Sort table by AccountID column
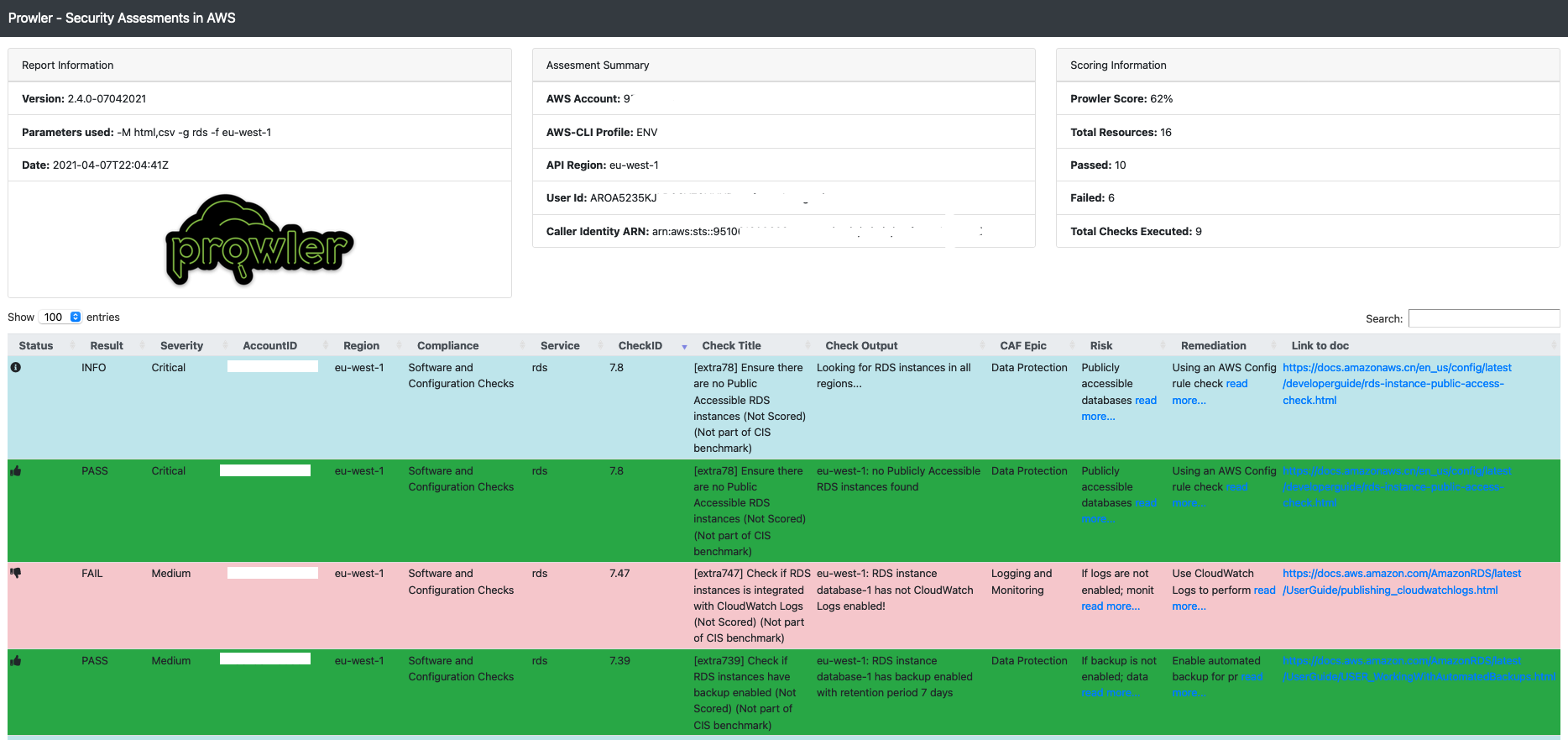Image resolution: width=1568 pixels, height=740 pixels. tap(269, 345)
